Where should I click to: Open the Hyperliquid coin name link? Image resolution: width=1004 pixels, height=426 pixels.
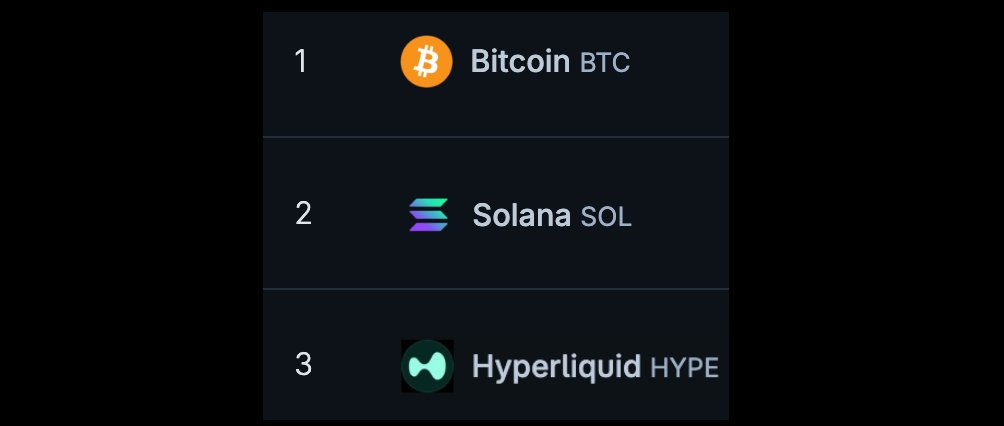click(x=556, y=367)
